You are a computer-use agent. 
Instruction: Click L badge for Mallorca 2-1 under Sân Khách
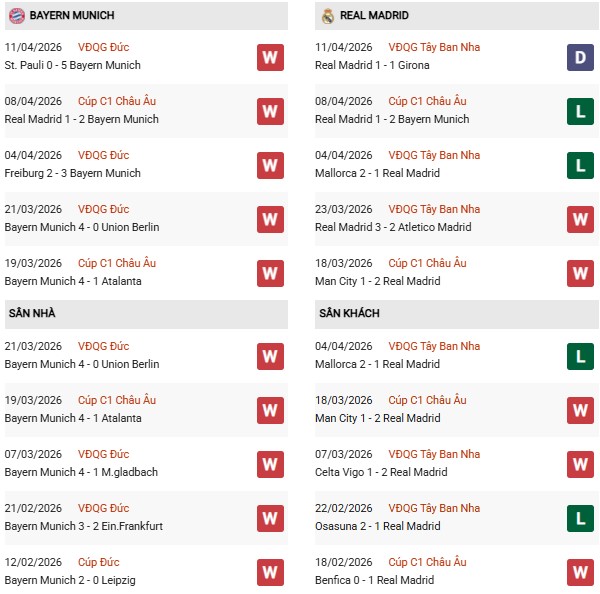coord(580,356)
